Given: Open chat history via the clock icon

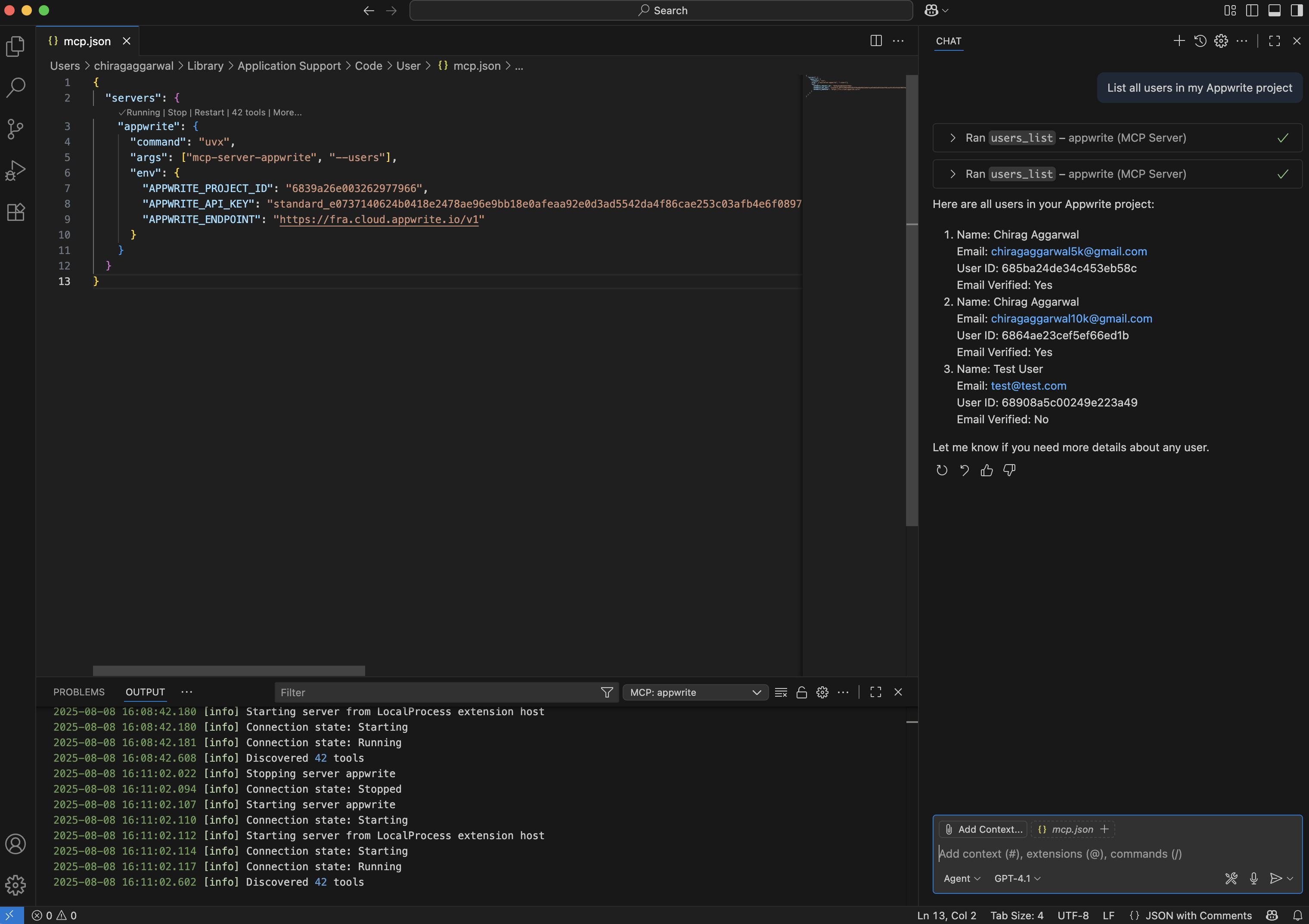Looking at the screenshot, I should [x=1200, y=40].
